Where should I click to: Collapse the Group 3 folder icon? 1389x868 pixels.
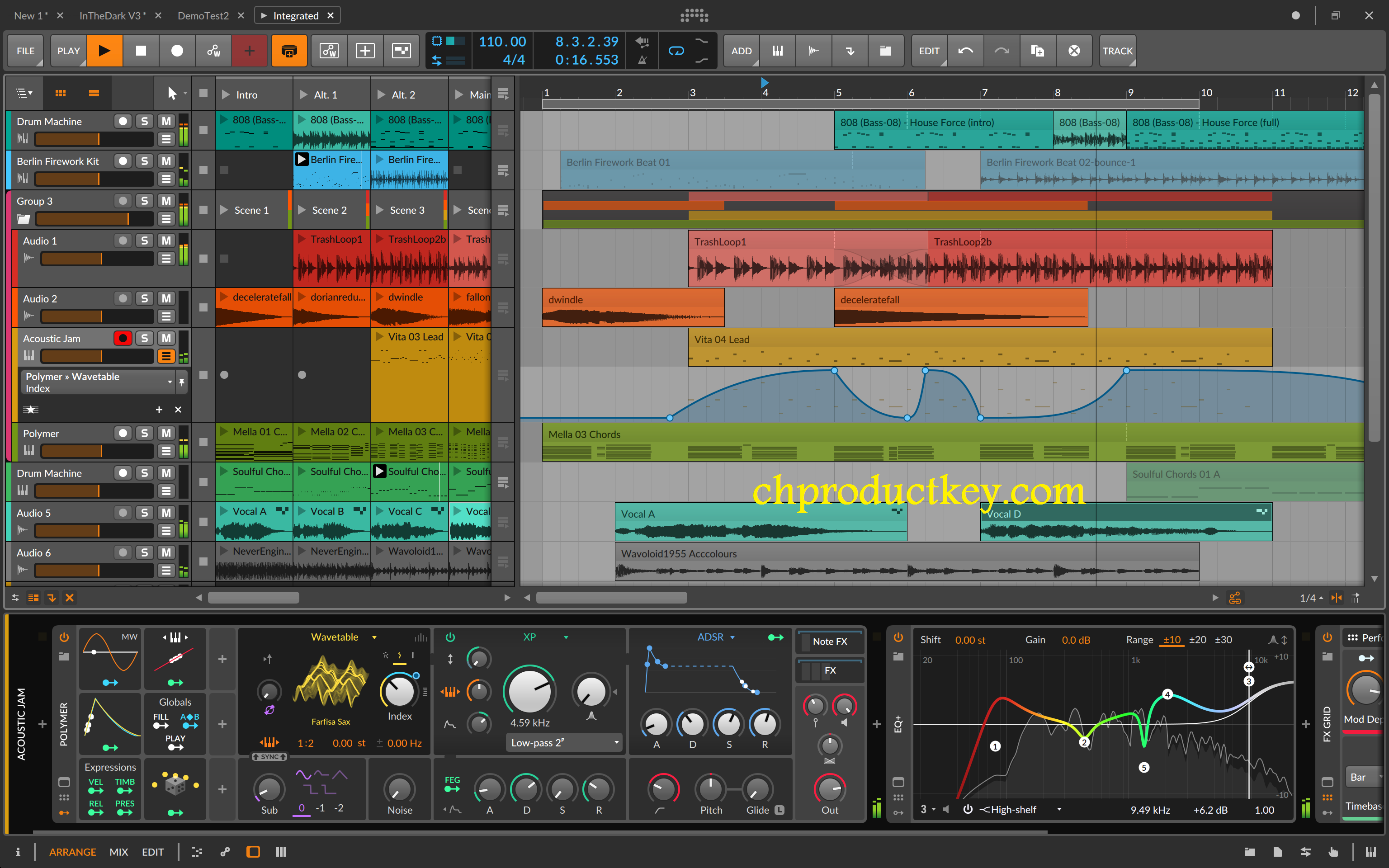[23, 219]
